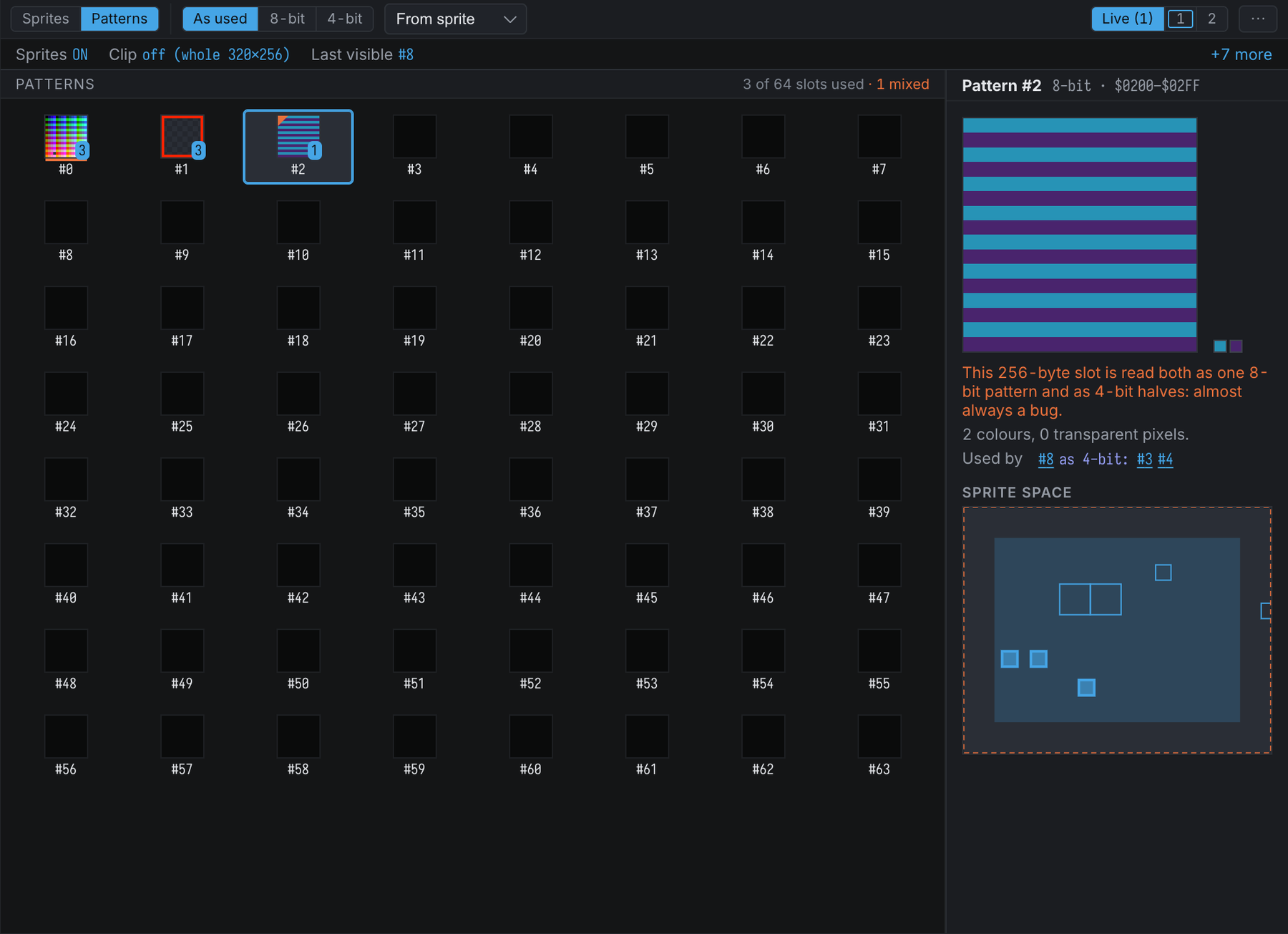
Task: Select the leftmost filled sprite box in sprite space
Action: click(x=1010, y=658)
